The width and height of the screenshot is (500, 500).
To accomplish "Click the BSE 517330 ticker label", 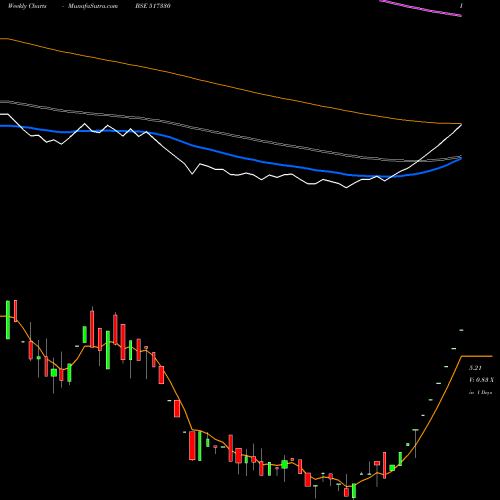I will coord(153,6).
